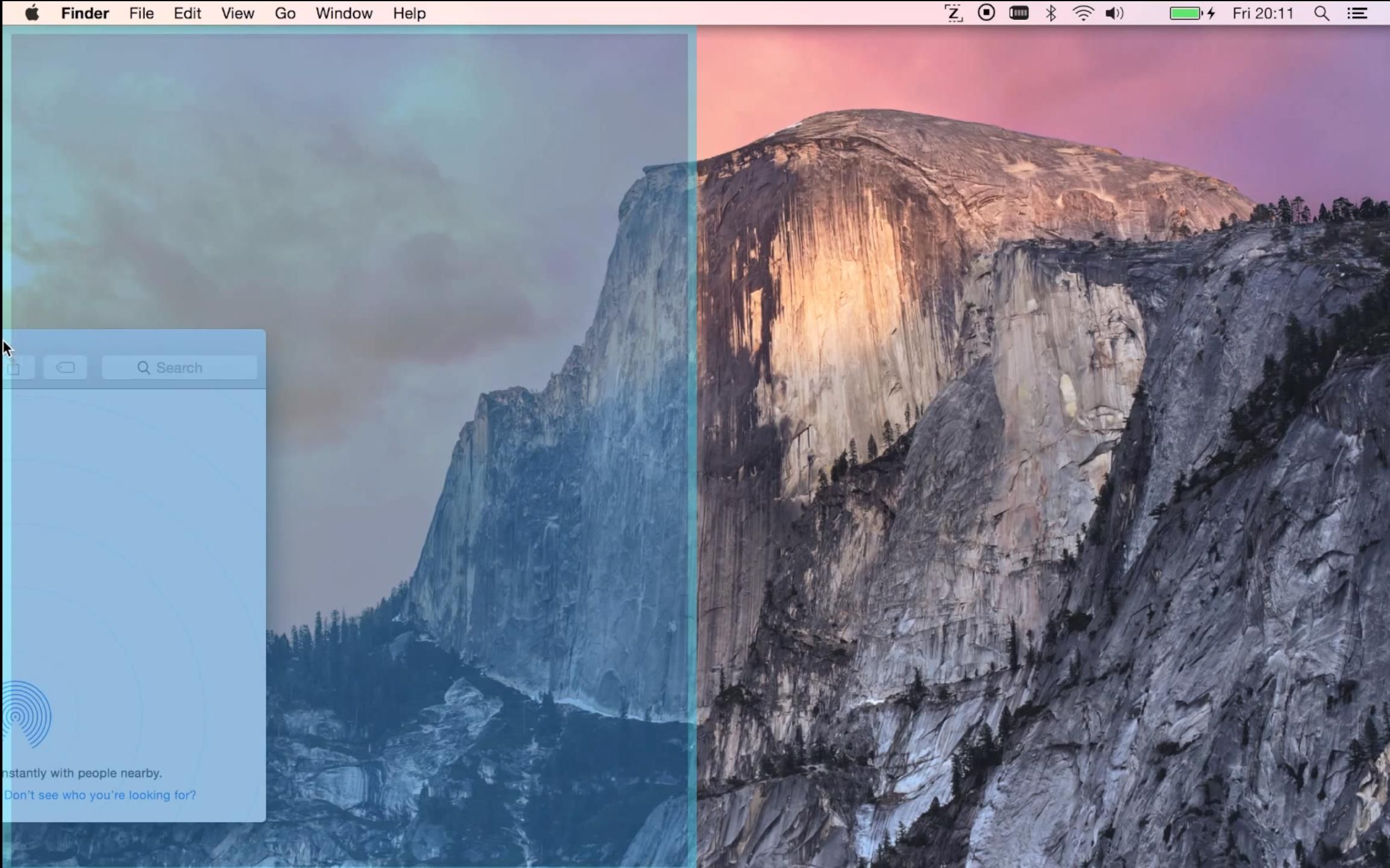Open Spotlight search from the menu bar

(x=1321, y=12)
